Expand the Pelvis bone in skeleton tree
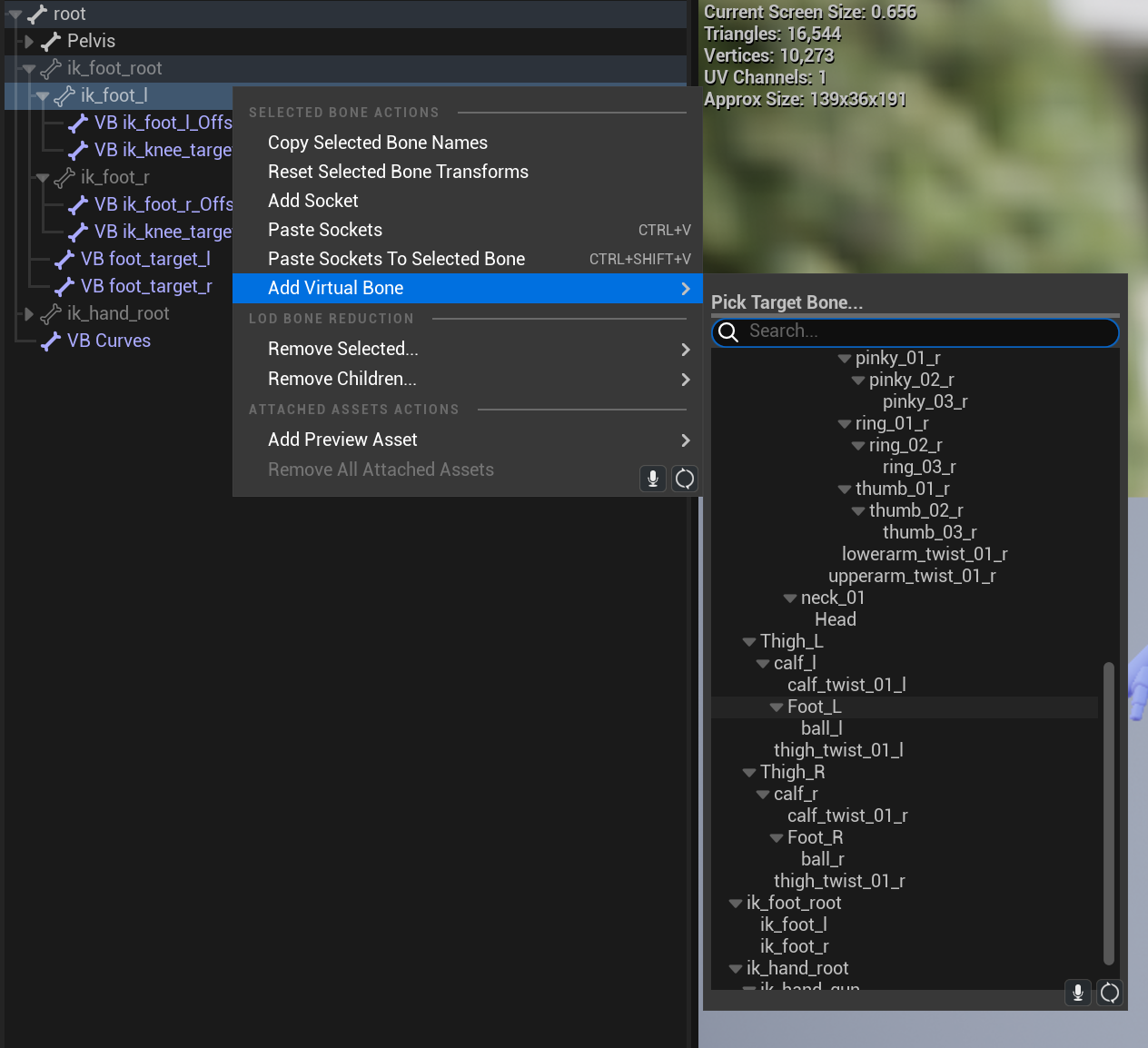1148x1048 pixels. coord(29,41)
